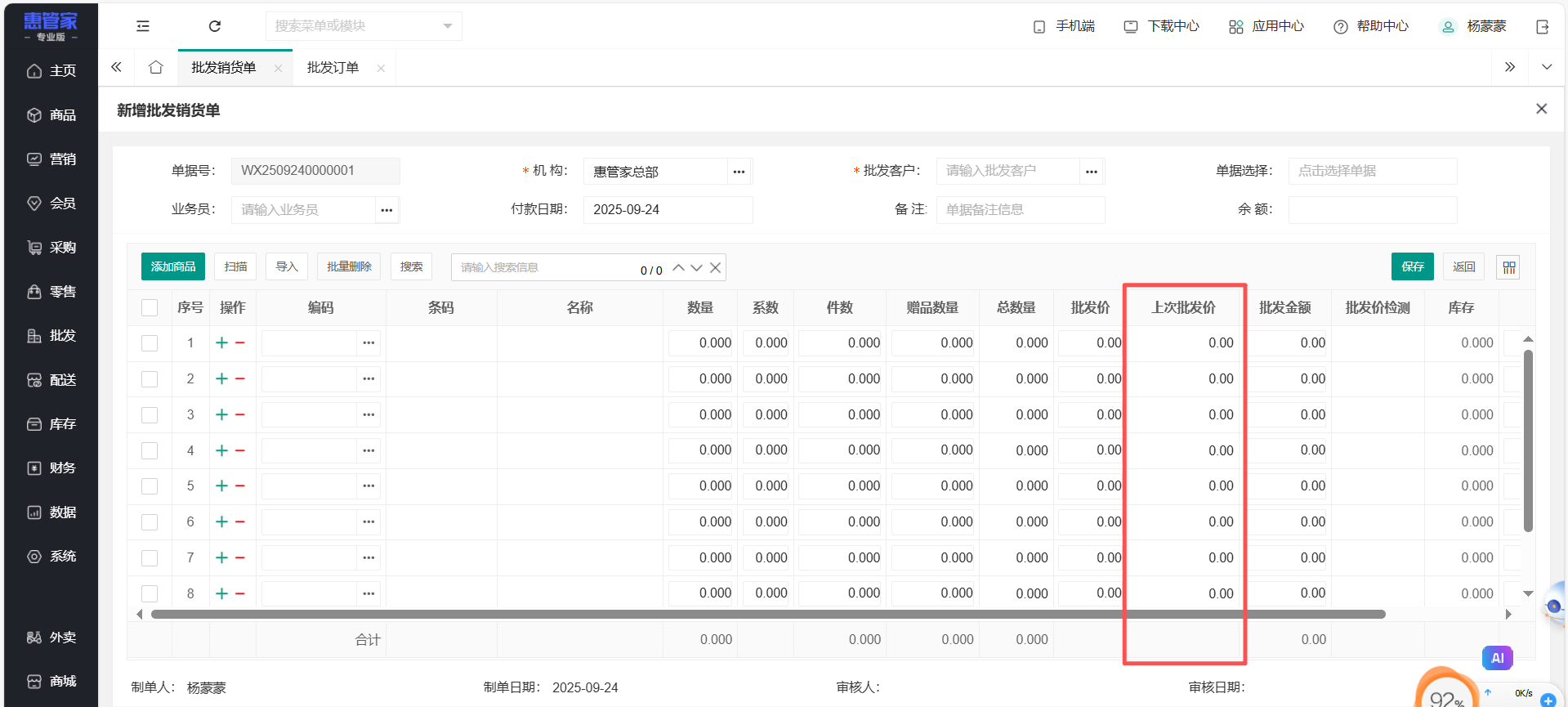Open the 业务员 selector ellipsis

coord(386,210)
